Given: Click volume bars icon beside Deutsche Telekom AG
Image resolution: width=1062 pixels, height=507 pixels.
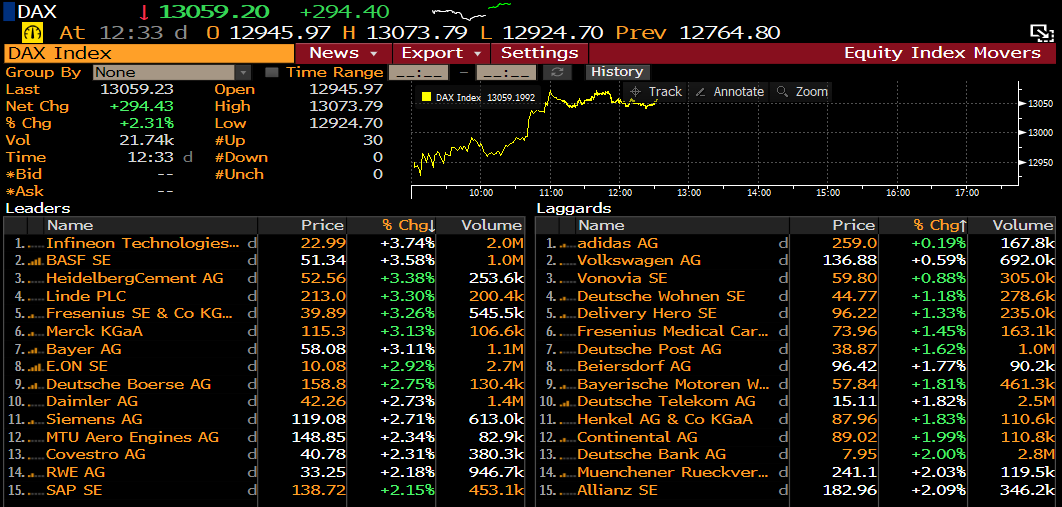Looking at the screenshot, I should point(566,401).
